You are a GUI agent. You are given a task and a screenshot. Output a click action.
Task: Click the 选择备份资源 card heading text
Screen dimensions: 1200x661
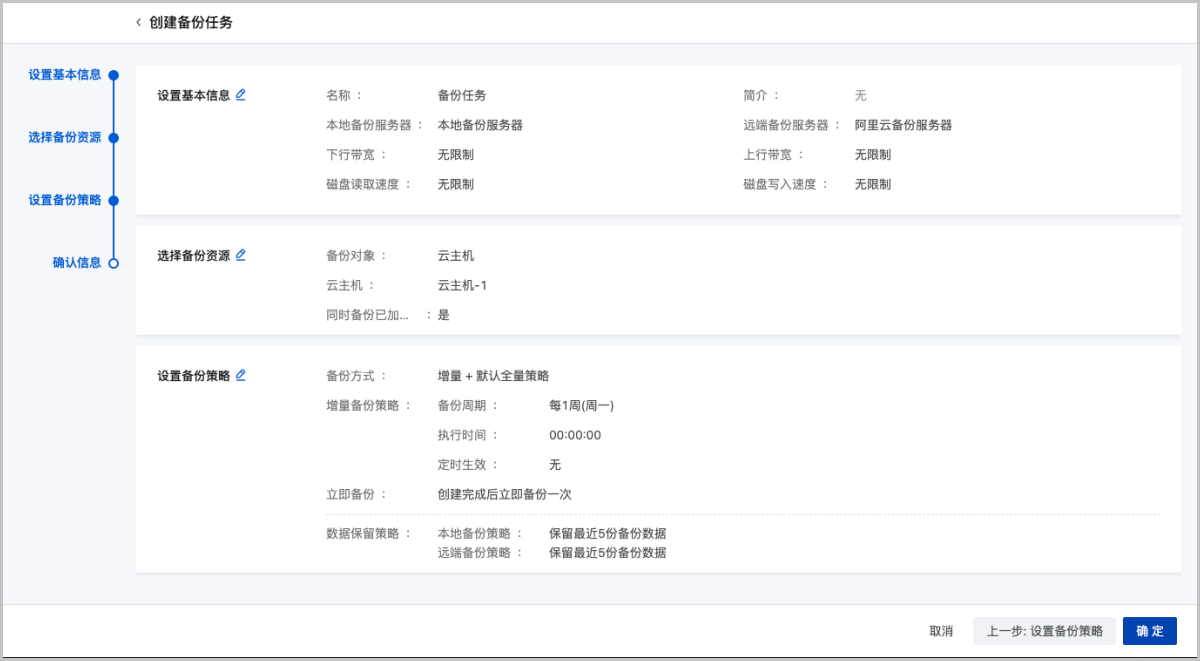pos(194,256)
